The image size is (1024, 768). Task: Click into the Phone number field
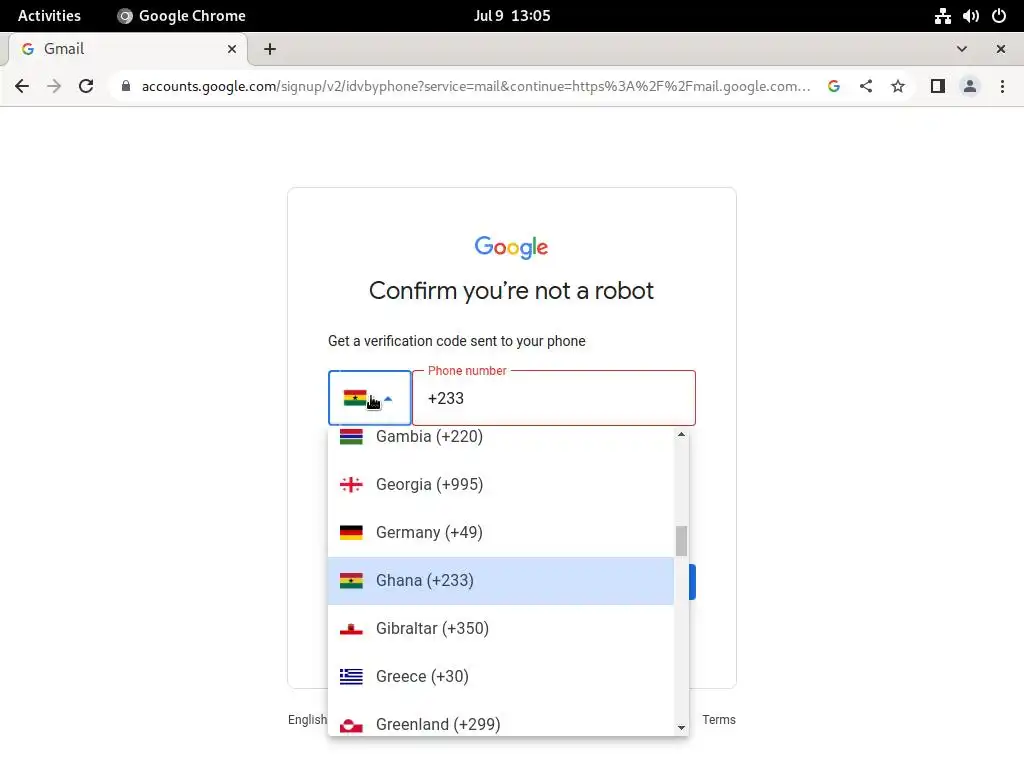point(554,398)
